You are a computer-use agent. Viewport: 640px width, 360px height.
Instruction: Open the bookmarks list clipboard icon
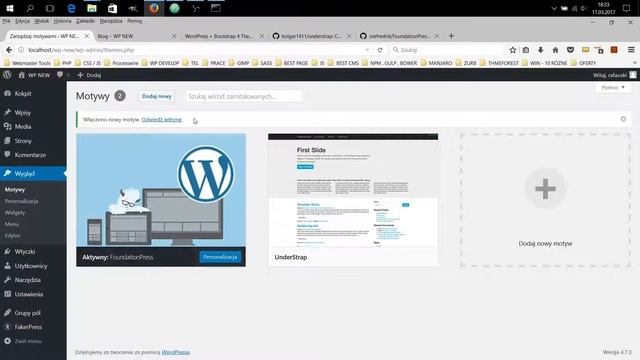pos(526,50)
